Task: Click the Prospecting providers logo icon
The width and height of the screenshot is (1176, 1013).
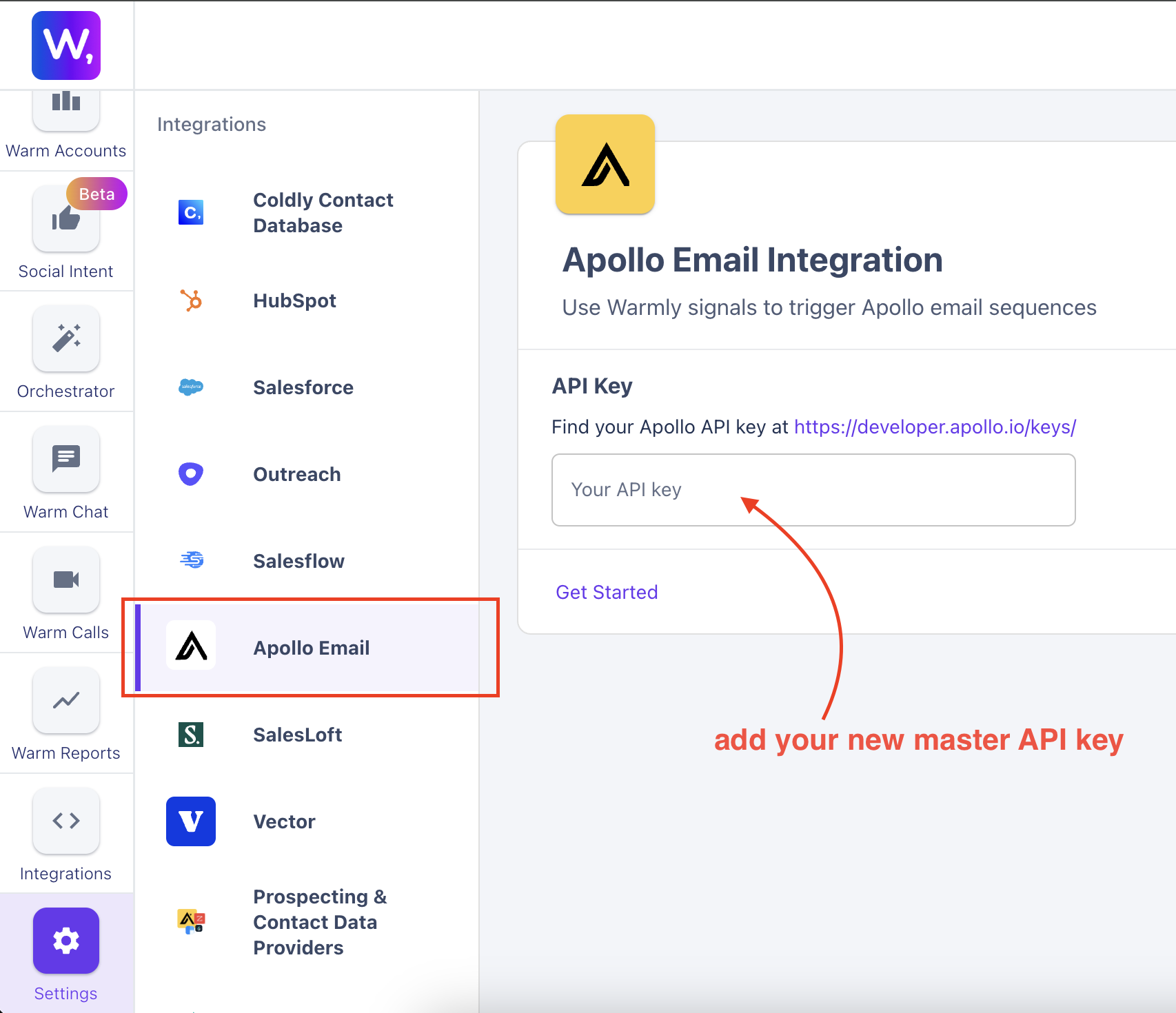Action: point(191,921)
